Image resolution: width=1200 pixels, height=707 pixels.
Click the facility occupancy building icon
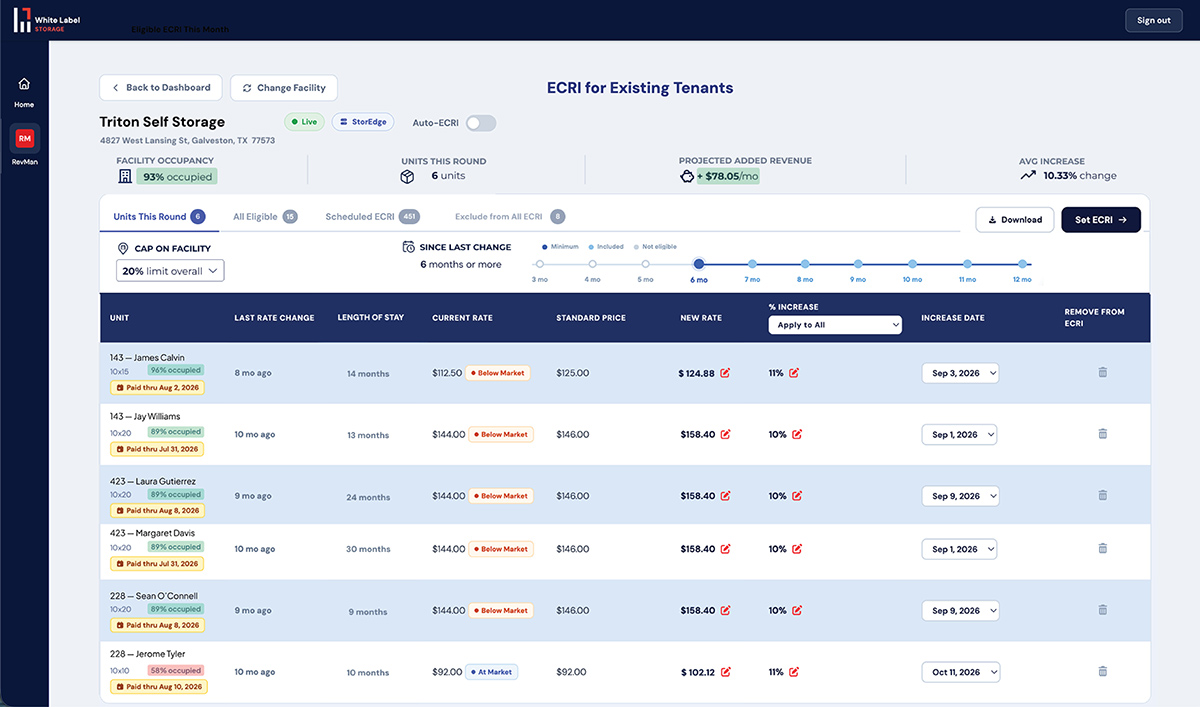[x=125, y=176]
